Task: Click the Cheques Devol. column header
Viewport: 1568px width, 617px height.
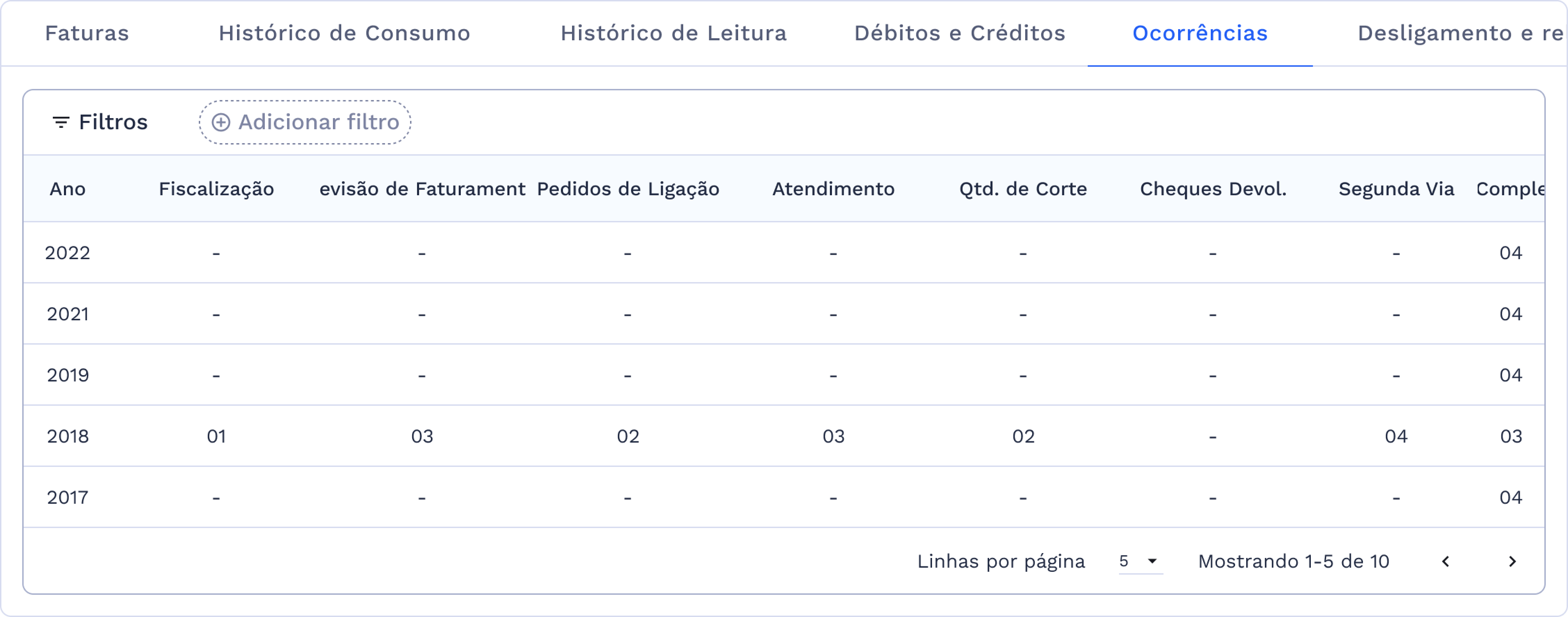Action: (x=1212, y=189)
